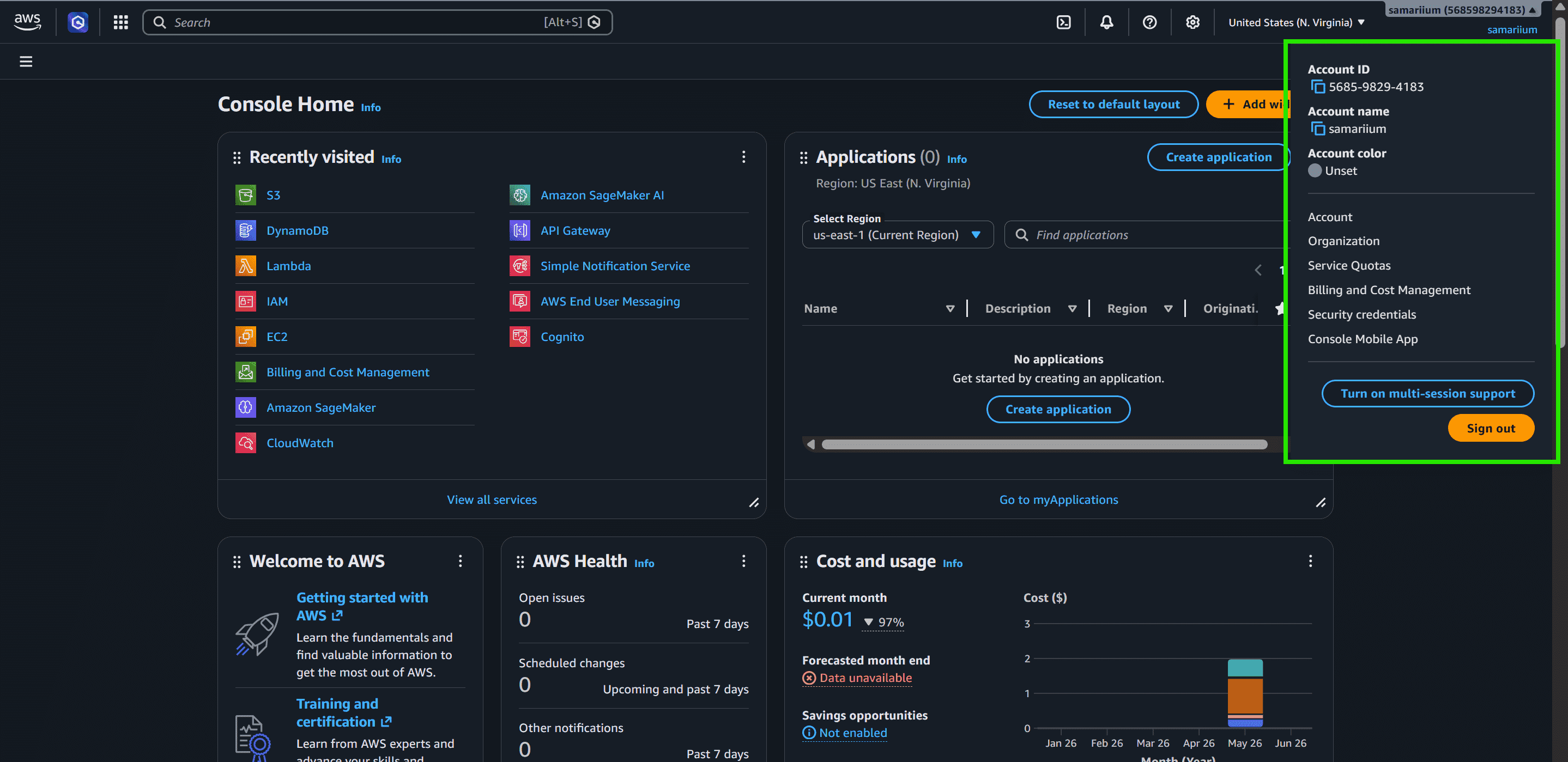Click the Cognito service icon
1568x762 pixels.
520,336
